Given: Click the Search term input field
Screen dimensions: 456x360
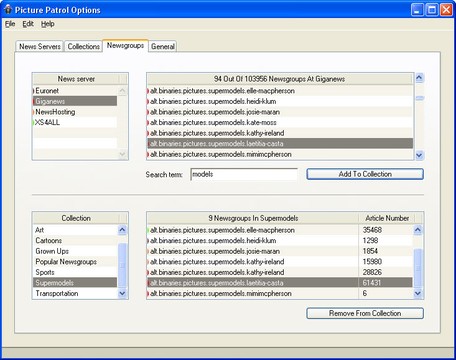Looking at the screenshot, I should [244, 174].
